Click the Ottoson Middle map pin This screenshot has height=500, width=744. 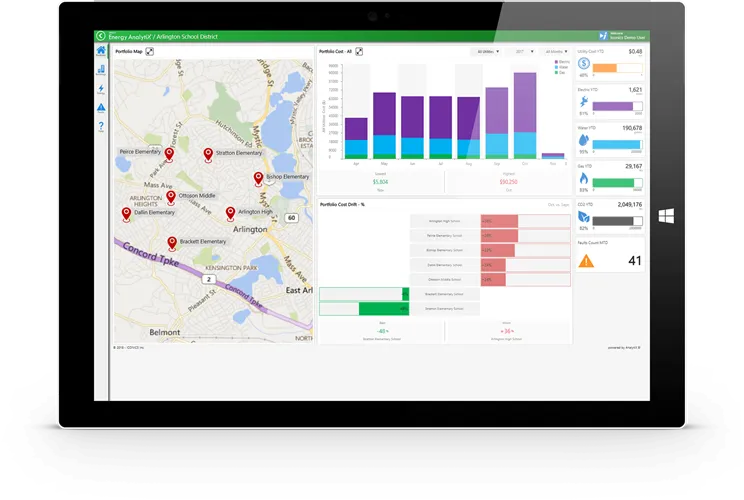[171, 198]
